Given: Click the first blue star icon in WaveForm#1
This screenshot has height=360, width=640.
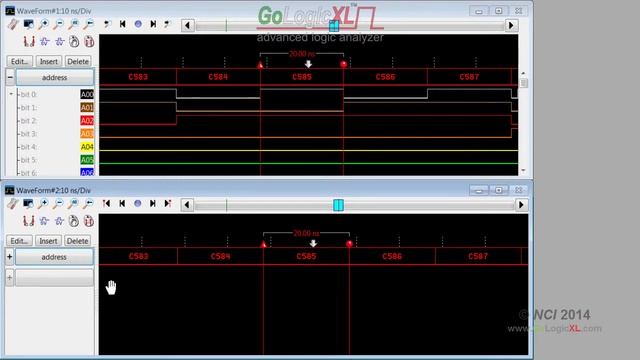Looking at the screenshot, I should click(x=44, y=41).
